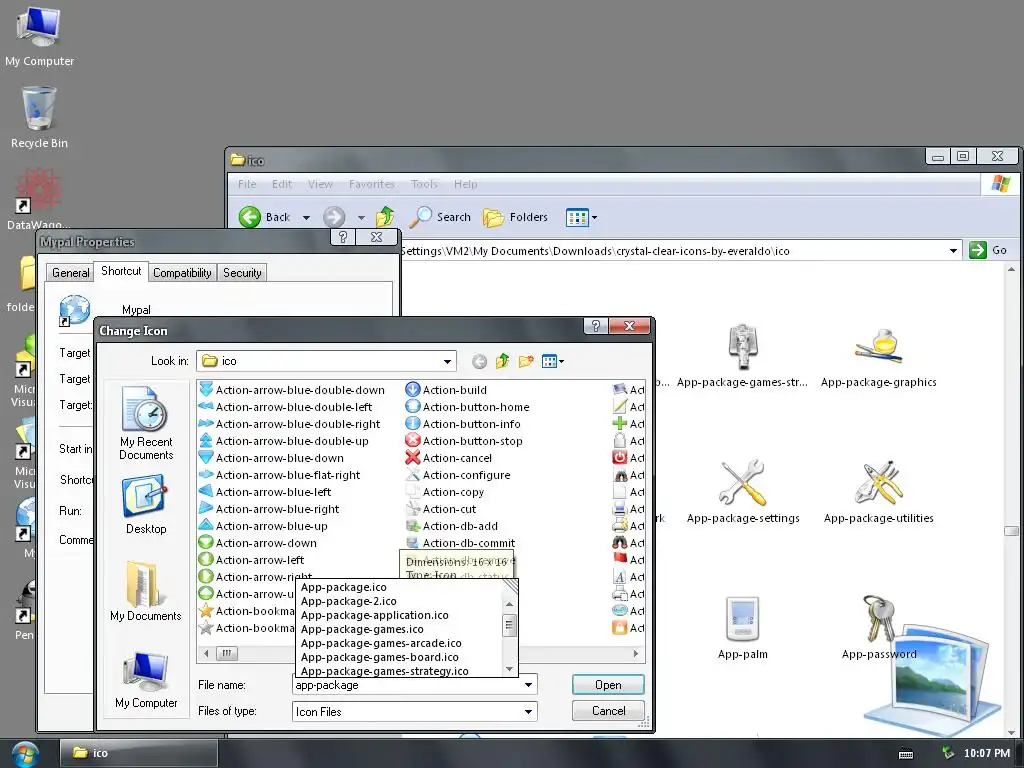Screen dimensions: 1024x768
Task: Choose App-package-application.ico suggestion
Action: [x=375, y=615]
